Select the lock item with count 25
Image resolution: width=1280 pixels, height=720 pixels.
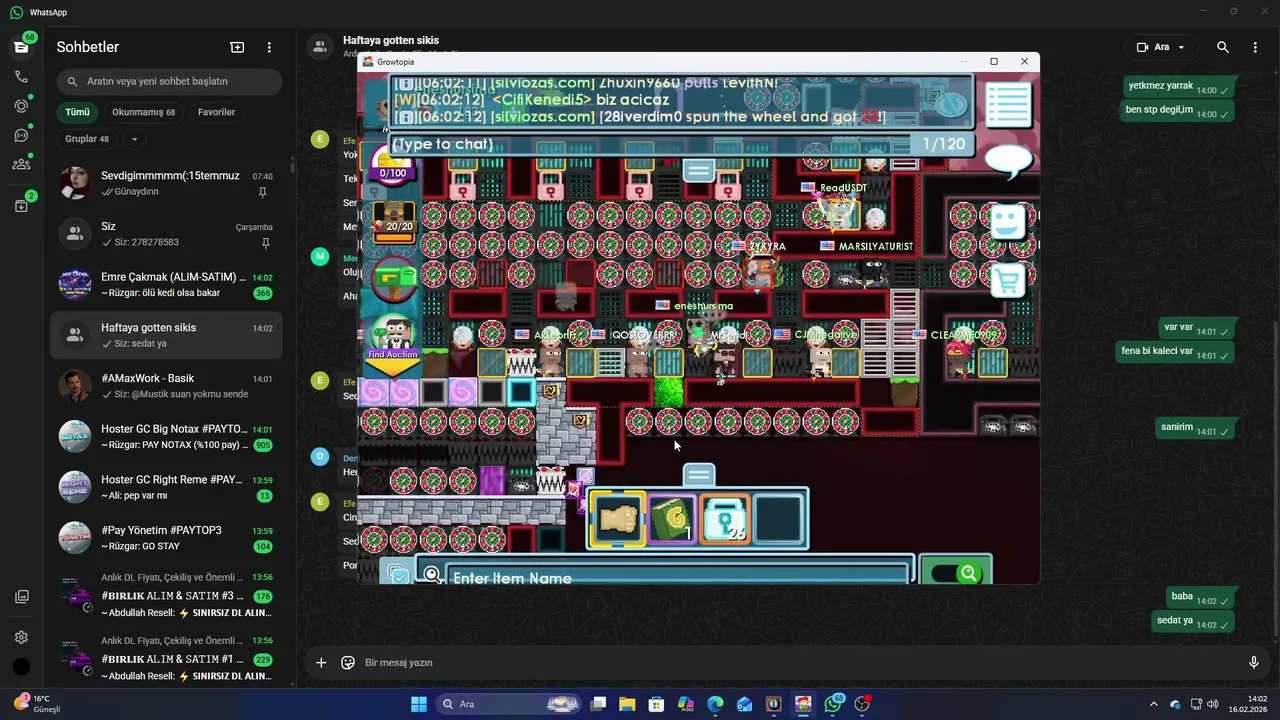725,519
